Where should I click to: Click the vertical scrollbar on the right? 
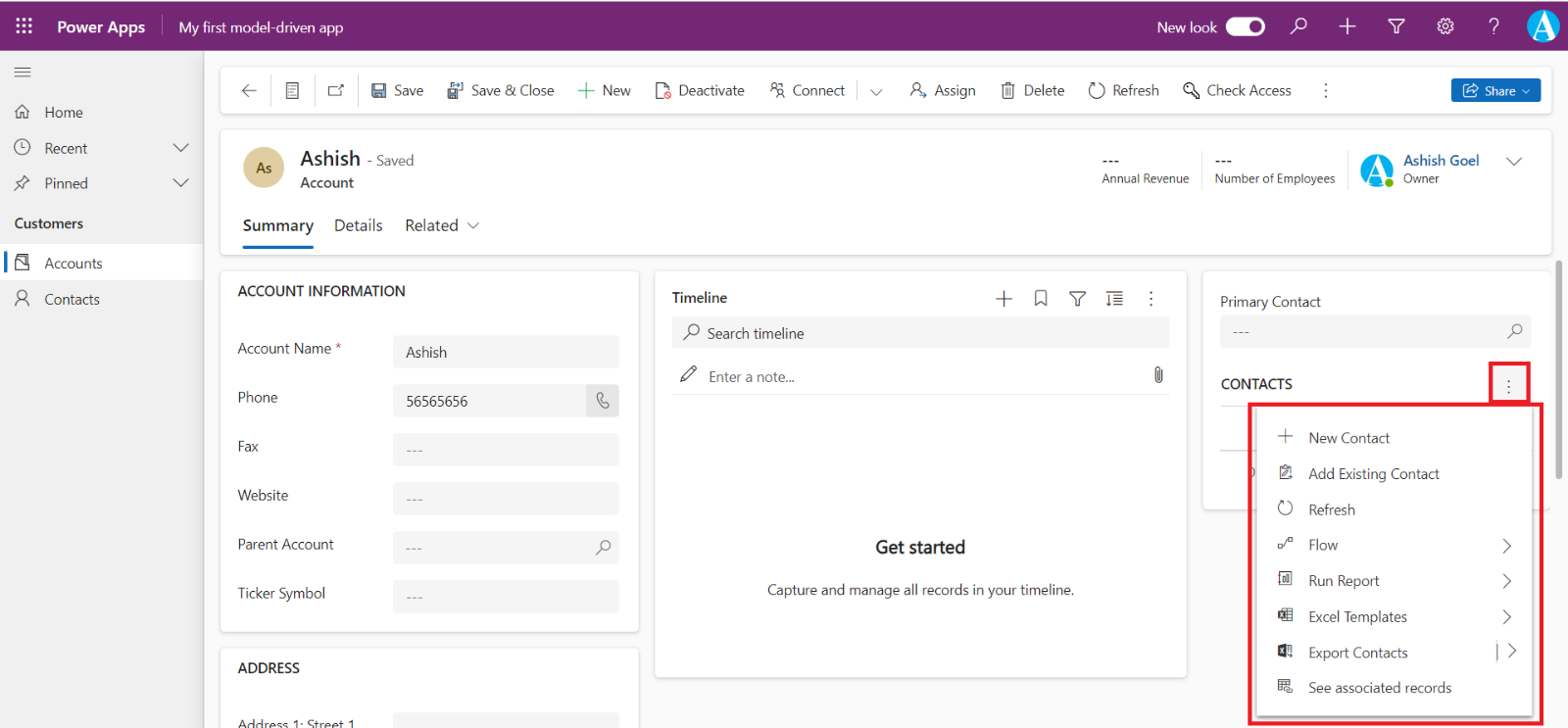(1558, 370)
